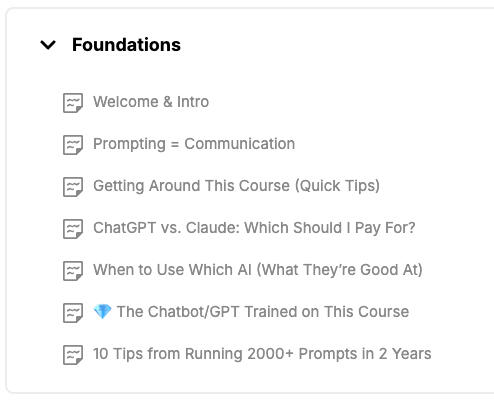494x405 pixels.
Task: Click (What They're Good At) text
Action: tap(339, 270)
